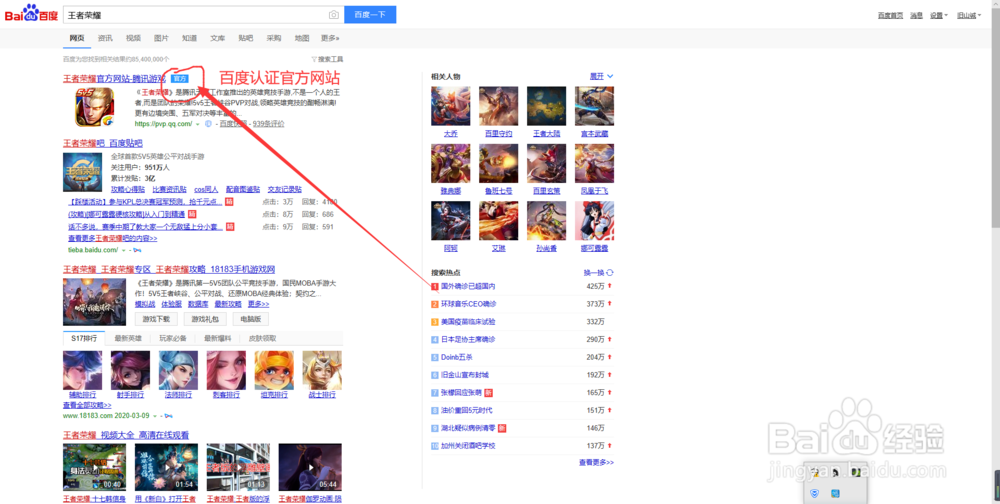Play the video with 05:44 duration
Viewport: 1000px width, 504px height.
[310, 467]
